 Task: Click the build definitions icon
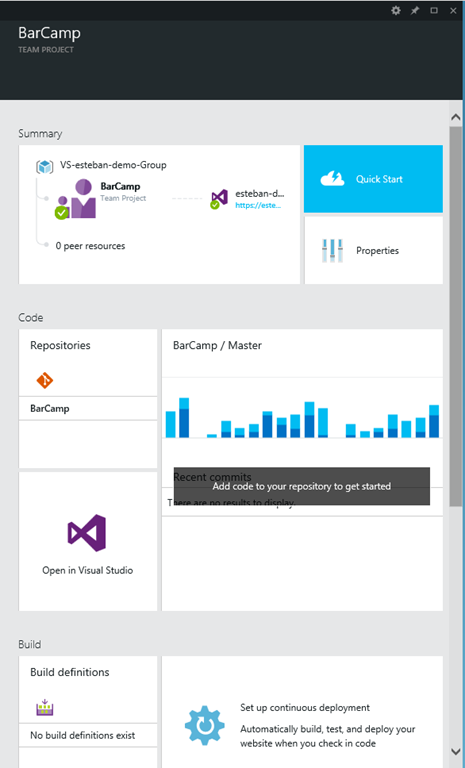[45, 707]
